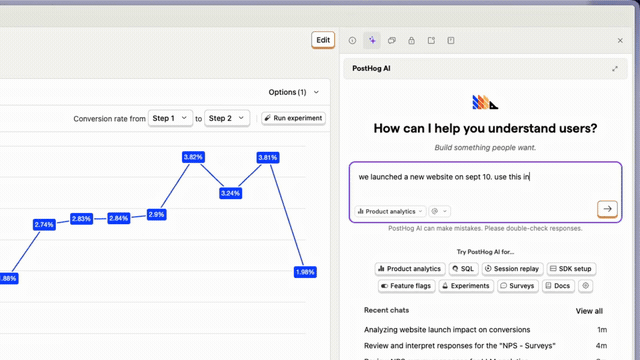Choose the Feature flags suggestion chip
The image size is (640, 360).
[406, 286]
